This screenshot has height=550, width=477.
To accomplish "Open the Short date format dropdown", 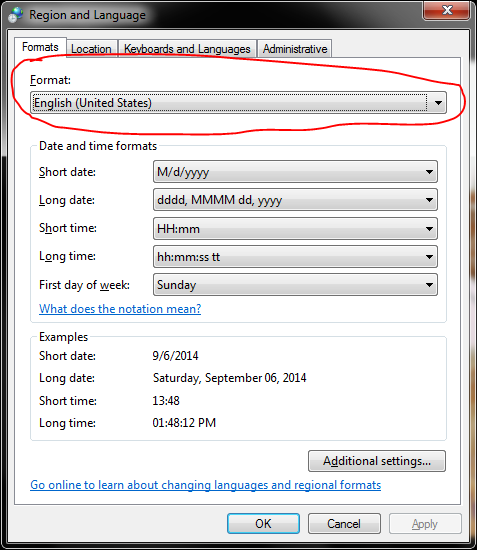I will [295, 172].
